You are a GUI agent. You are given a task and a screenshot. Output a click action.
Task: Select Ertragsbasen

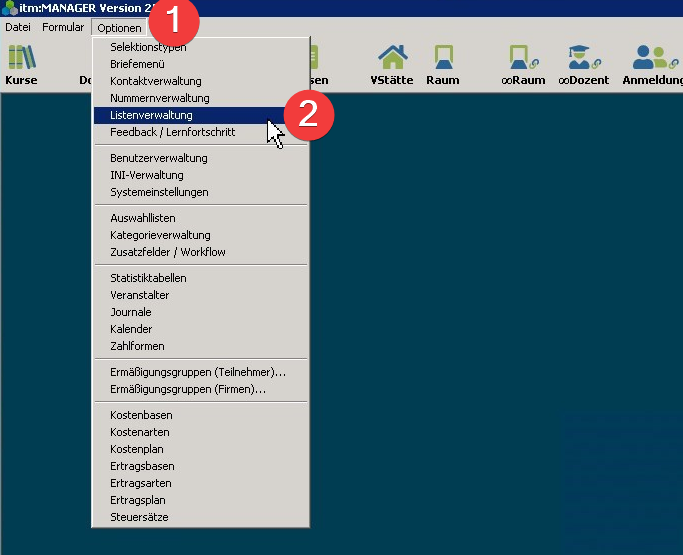click(x=201, y=466)
